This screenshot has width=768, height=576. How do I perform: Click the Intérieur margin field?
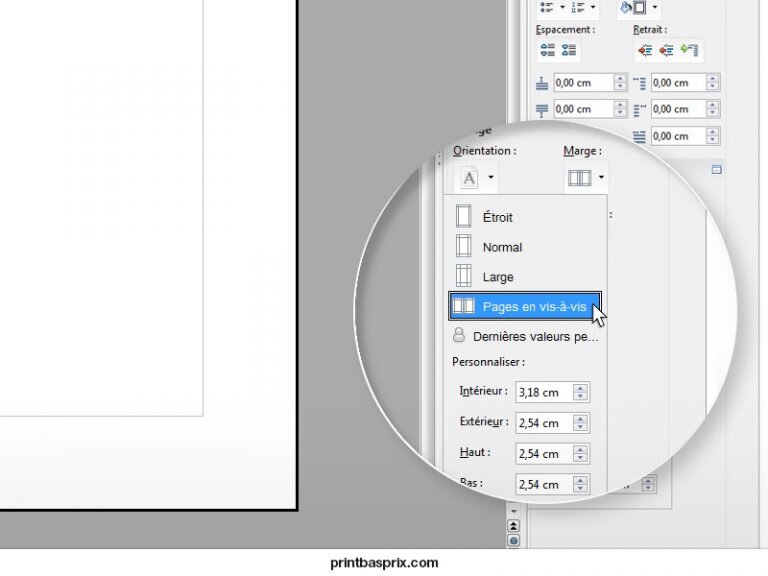click(x=544, y=392)
